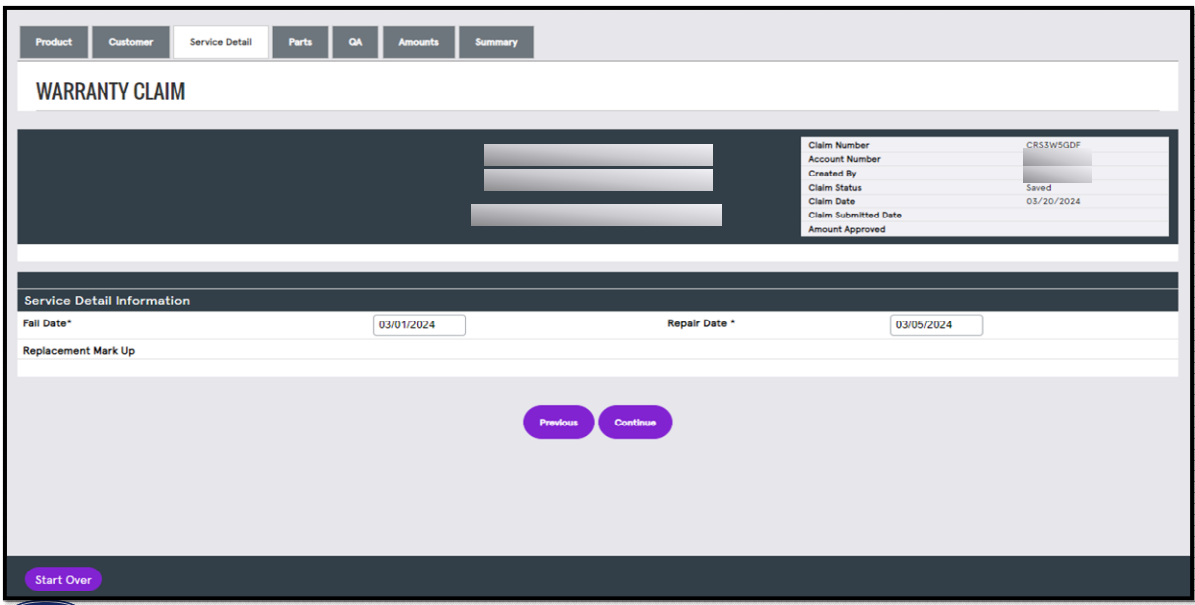Select the Service Detail tab
The height and width of the screenshot is (605, 1195).
click(220, 41)
